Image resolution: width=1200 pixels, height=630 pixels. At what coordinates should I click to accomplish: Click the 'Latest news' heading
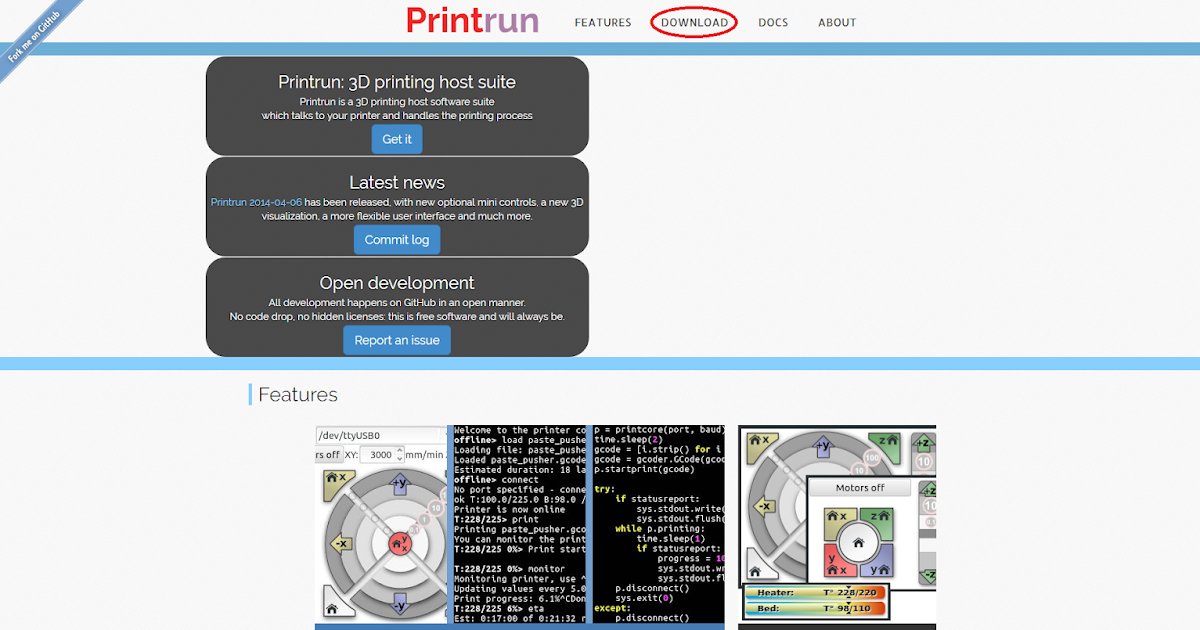click(397, 182)
